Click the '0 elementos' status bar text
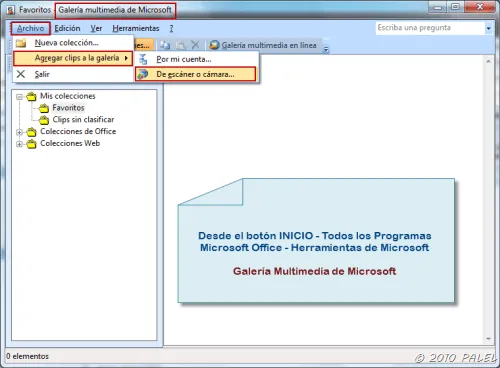 coord(27,356)
